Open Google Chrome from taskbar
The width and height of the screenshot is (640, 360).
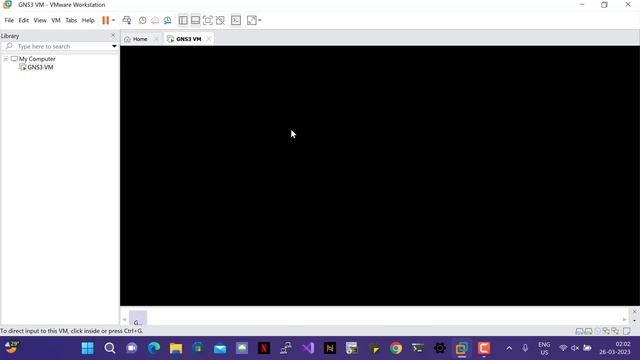point(396,348)
